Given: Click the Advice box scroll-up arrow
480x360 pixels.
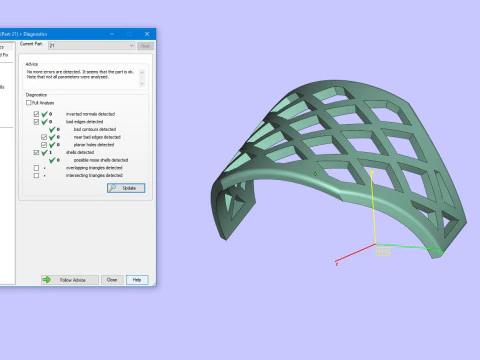Looking at the screenshot, I should point(142,72).
